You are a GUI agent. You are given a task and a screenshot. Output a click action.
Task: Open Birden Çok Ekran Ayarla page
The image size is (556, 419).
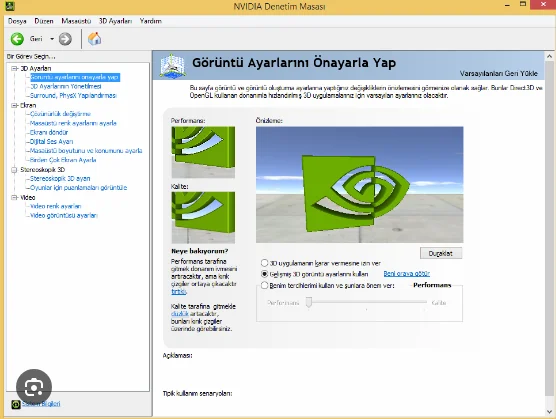[x=63, y=160]
